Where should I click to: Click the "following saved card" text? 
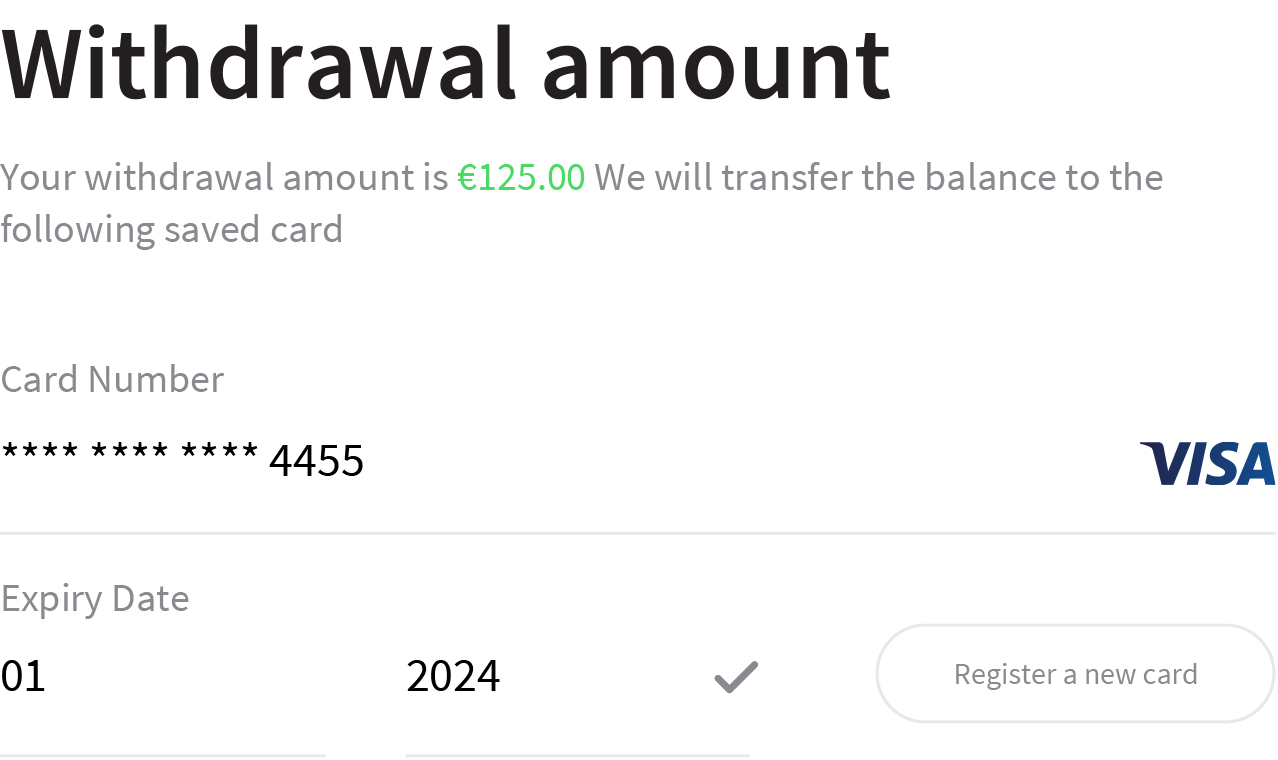point(171,229)
